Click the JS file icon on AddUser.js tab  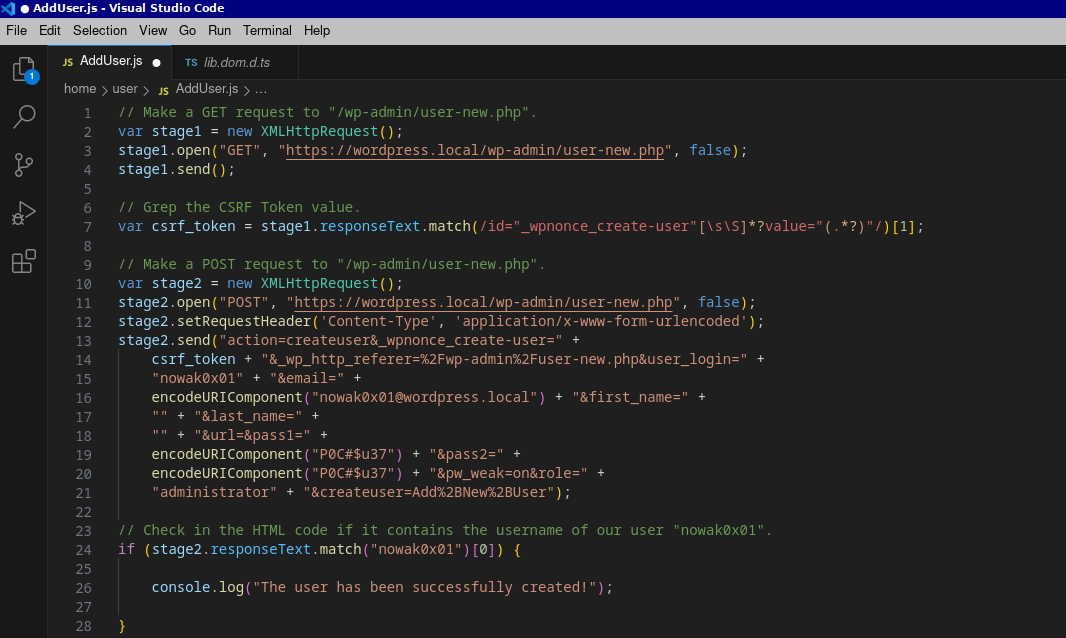pyautogui.click(x=68, y=62)
